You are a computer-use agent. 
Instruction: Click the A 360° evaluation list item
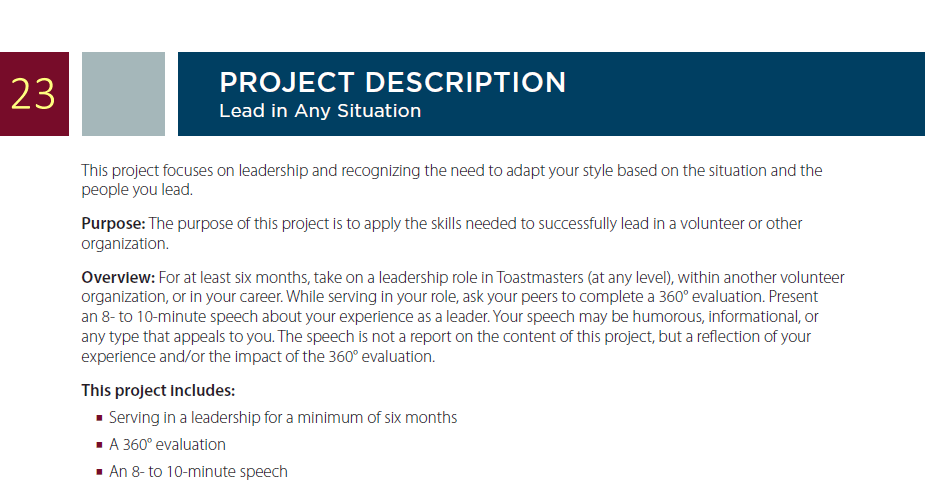pyautogui.click(x=168, y=444)
